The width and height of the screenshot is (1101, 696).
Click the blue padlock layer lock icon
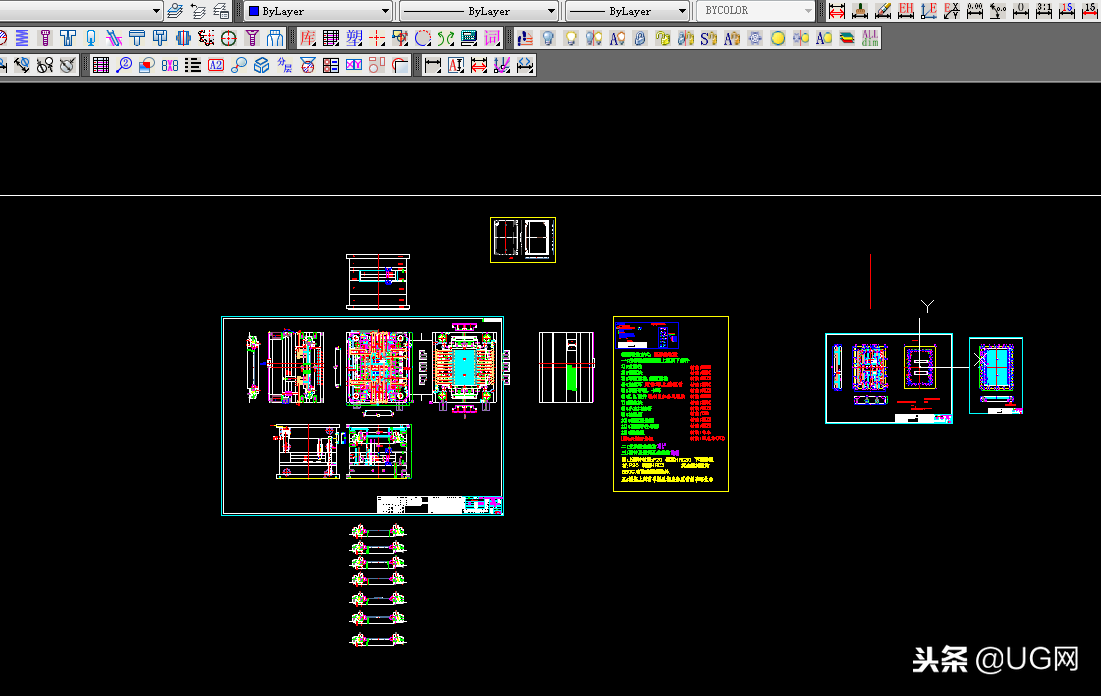[640, 38]
